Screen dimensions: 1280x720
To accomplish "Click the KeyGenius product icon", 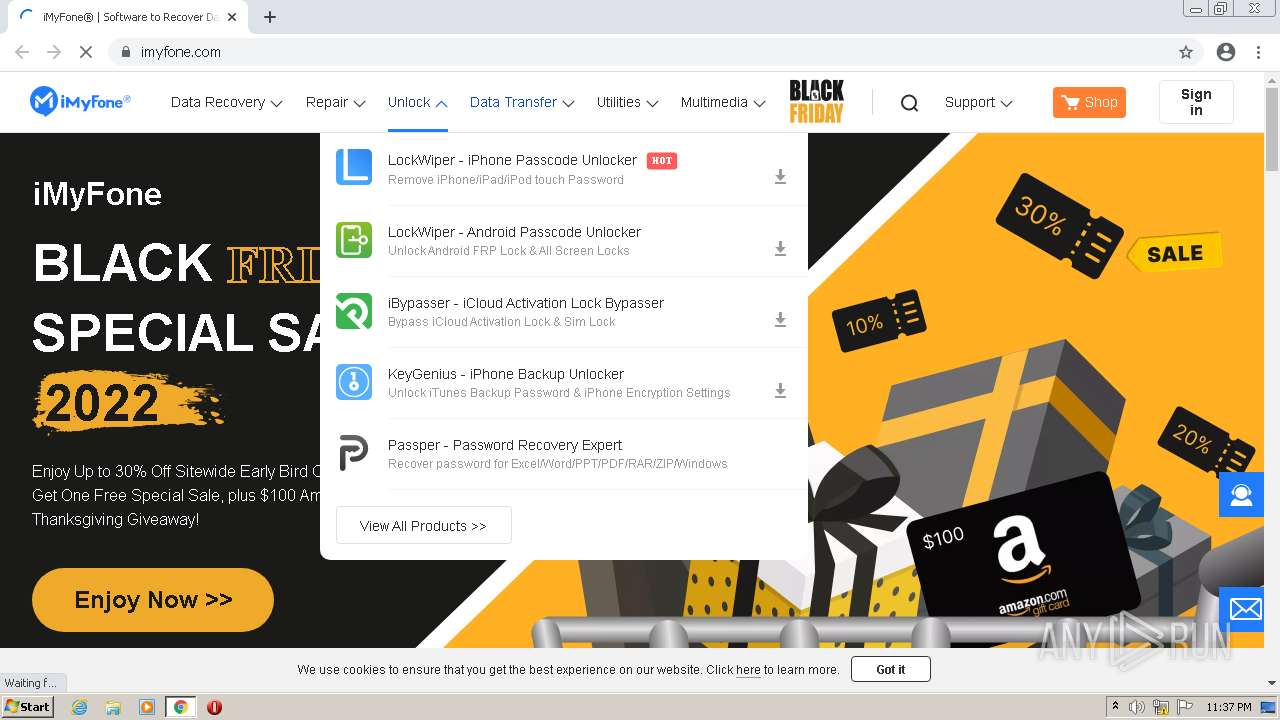I will [354, 381].
